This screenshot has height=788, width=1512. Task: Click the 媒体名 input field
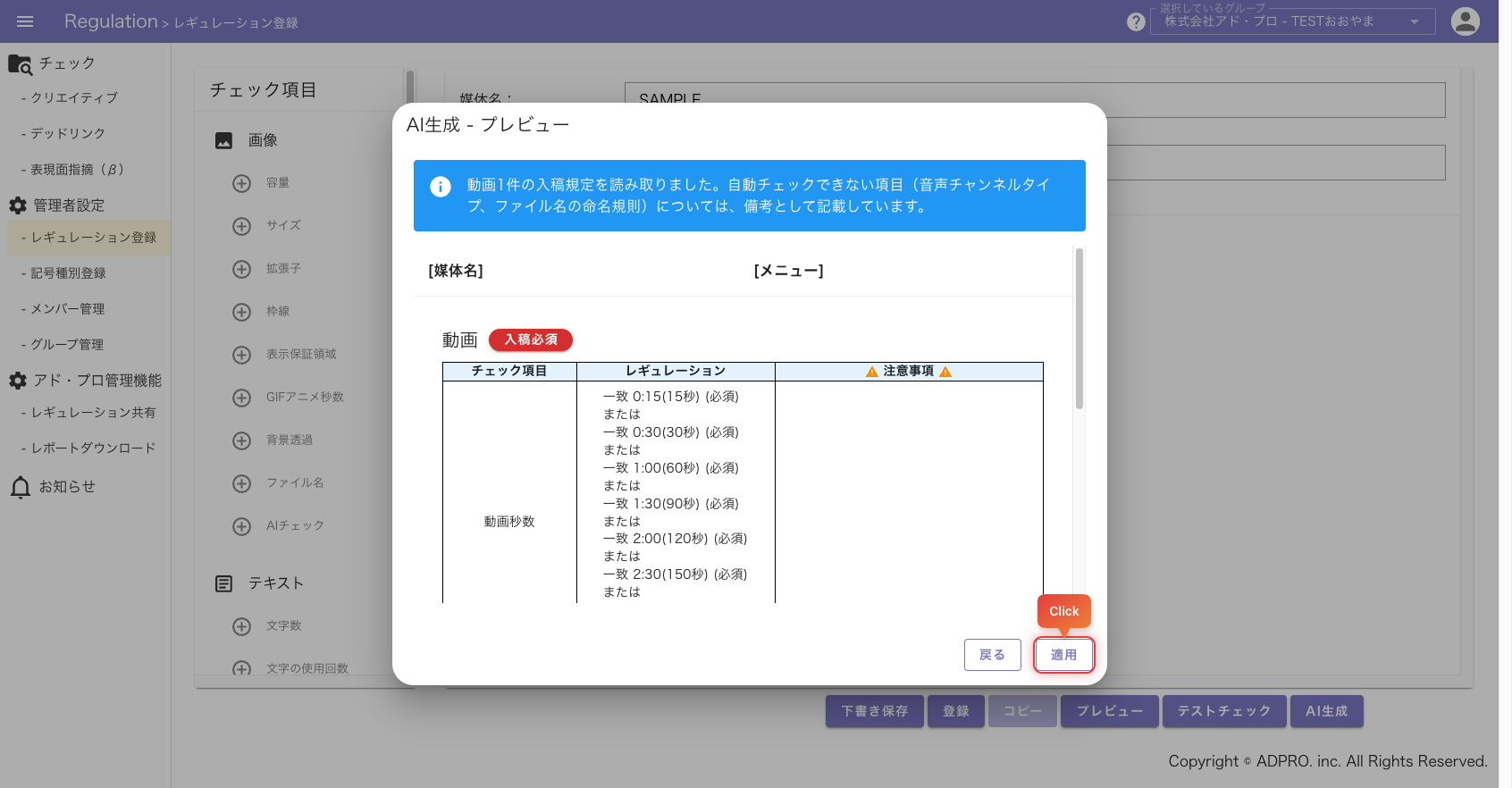[x=1035, y=100]
